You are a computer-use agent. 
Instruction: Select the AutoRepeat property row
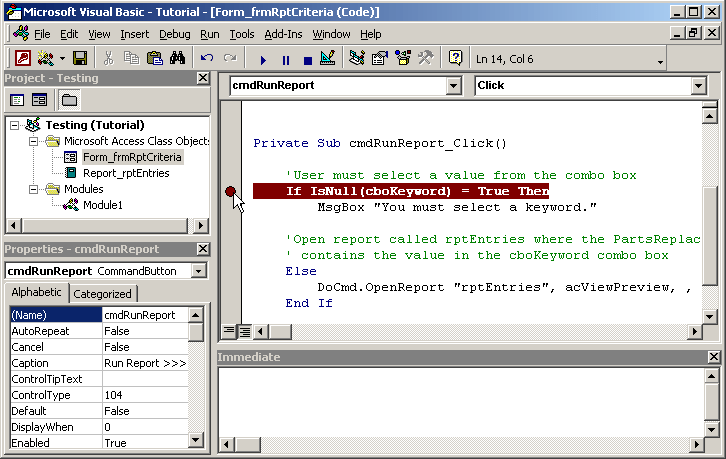point(99,331)
